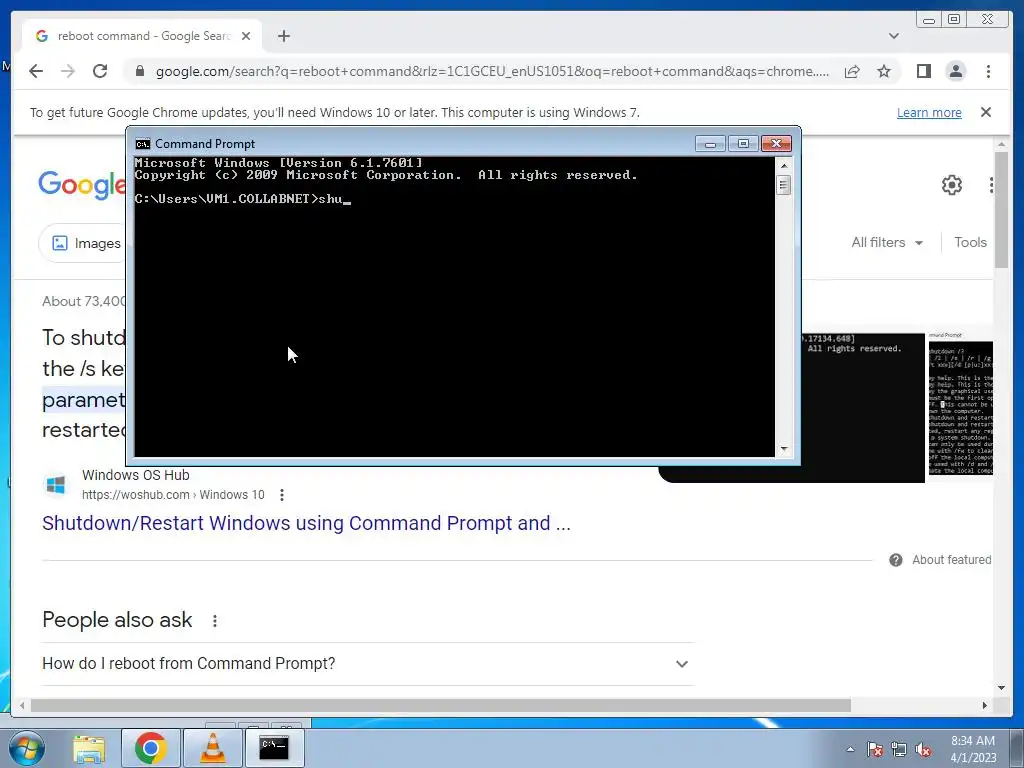Image resolution: width=1024 pixels, height=768 pixels.
Task: Click Chrome page scroll down arrow
Action: pos(1001,687)
